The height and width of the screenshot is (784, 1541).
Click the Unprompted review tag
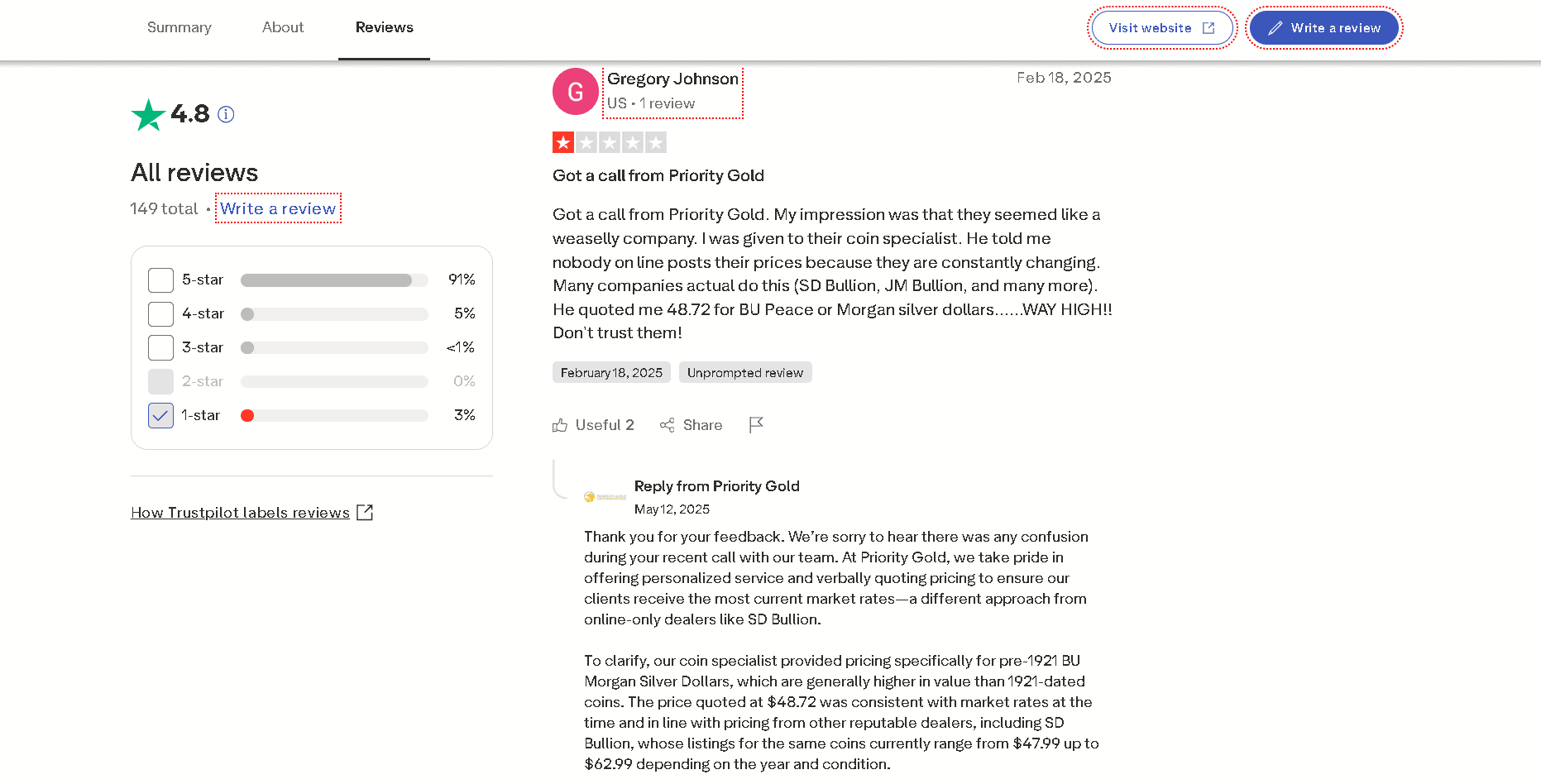pos(745,373)
